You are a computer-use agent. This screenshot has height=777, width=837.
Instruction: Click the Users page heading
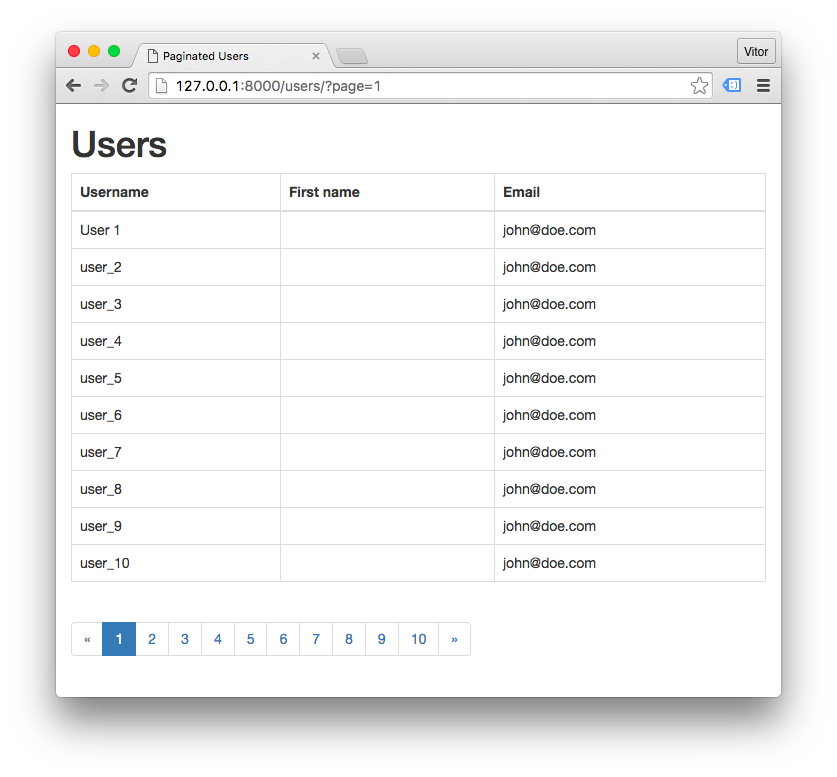[x=119, y=145]
